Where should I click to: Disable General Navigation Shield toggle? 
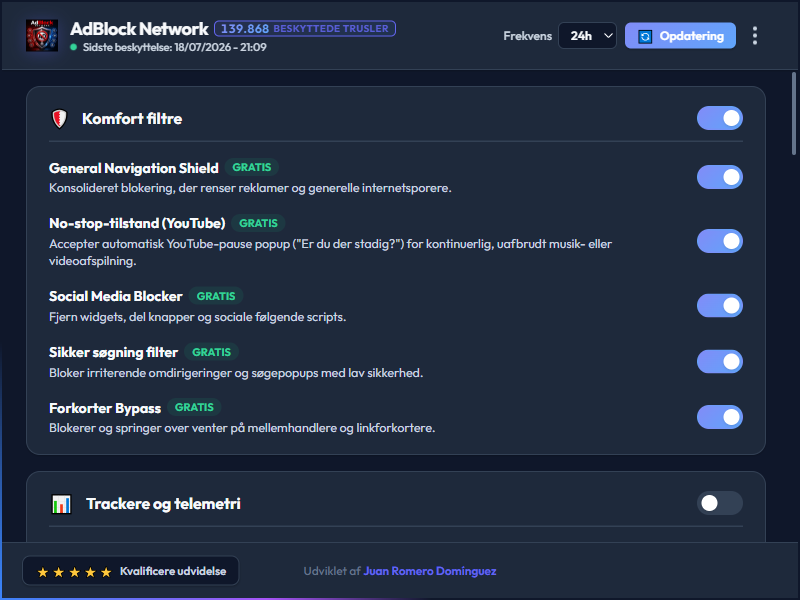[719, 177]
